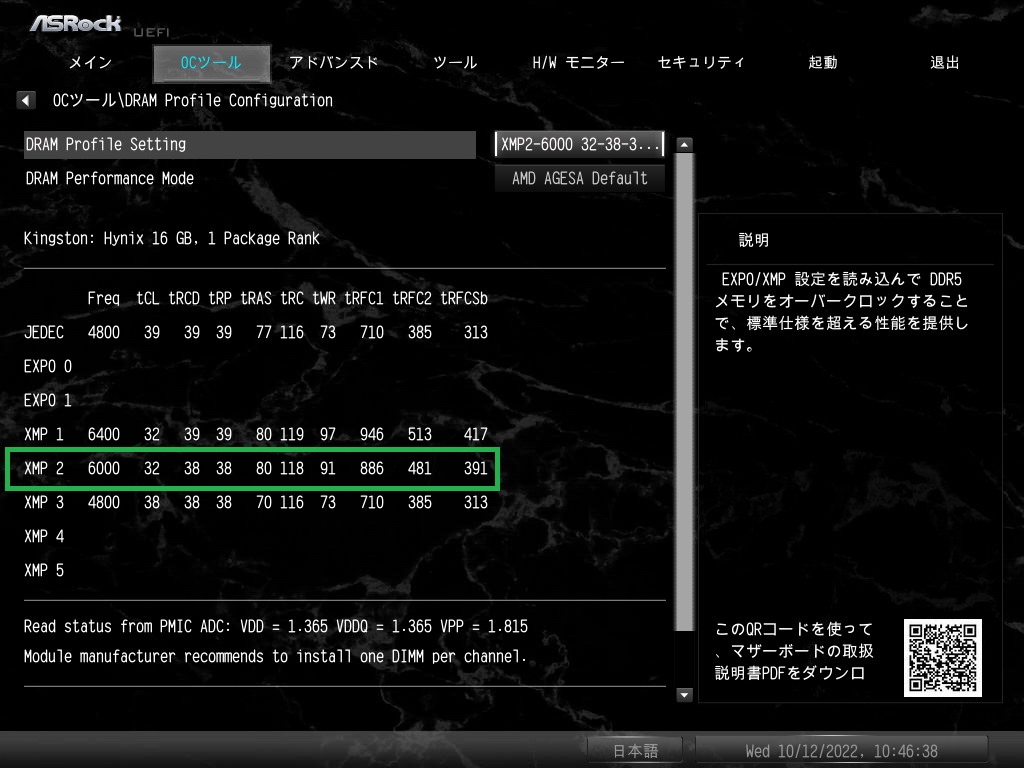The image size is (1024, 768).
Task: Click the Freq column header
Action: (104, 298)
